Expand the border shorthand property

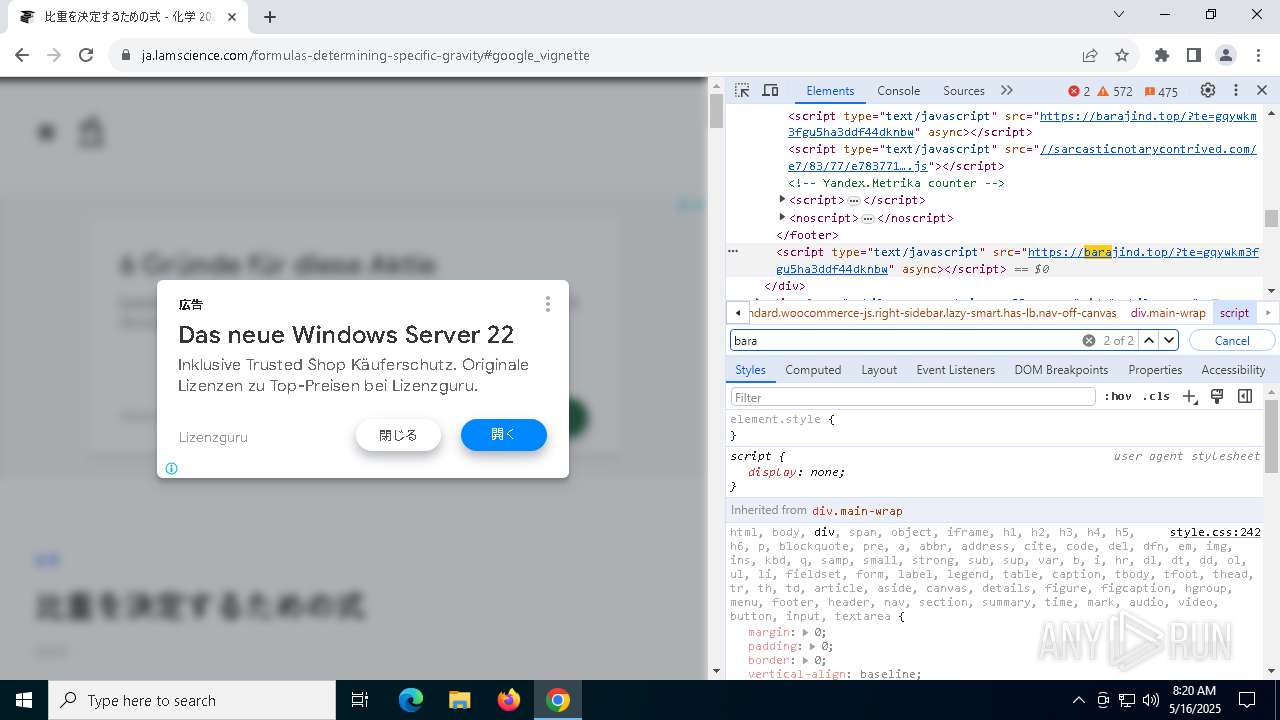point(806,661)
